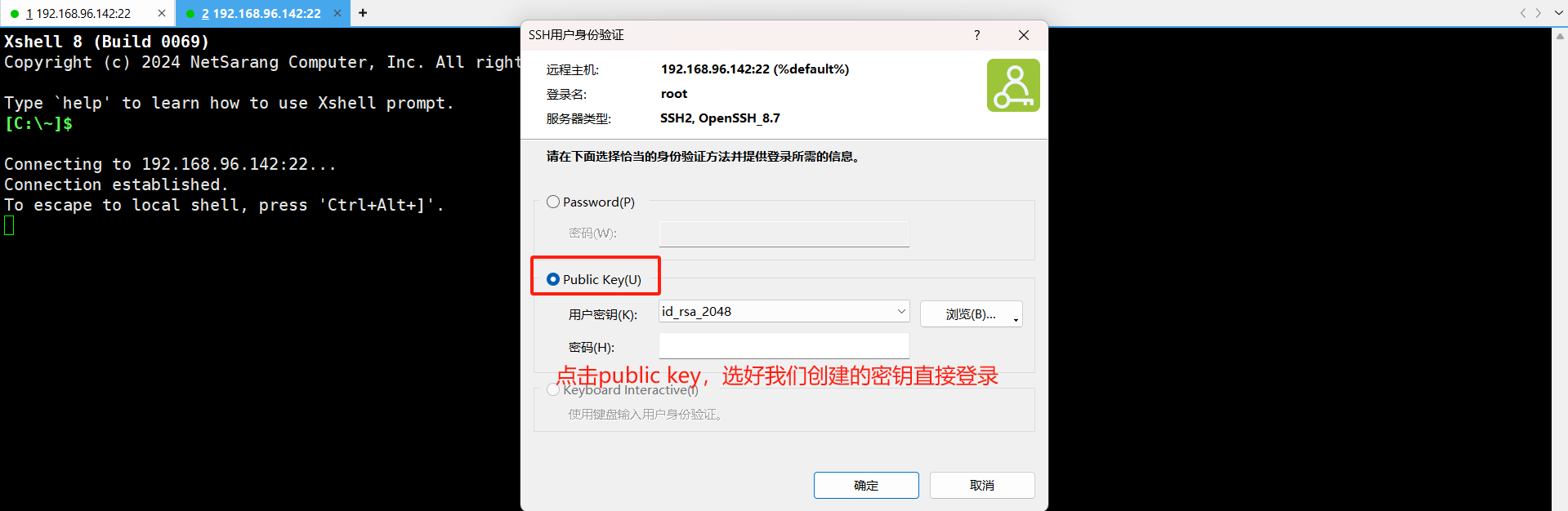1568x511 pixels.
Task: Expand the user key id_rsa_2048 dropdown
Action: coord(901,311)
